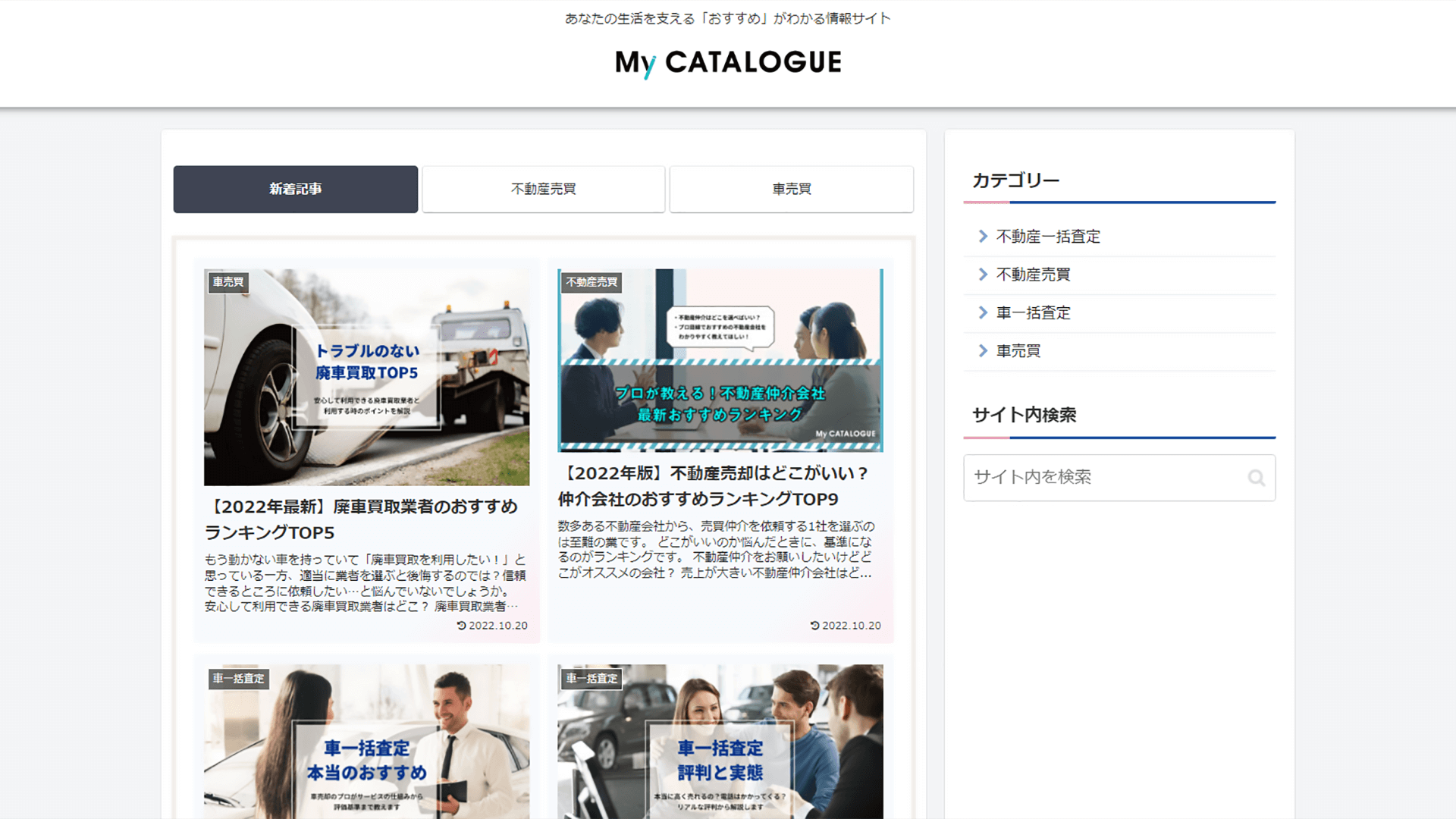Open the 不動産仲介会社ランキング article thumbnail

[720, 360]
